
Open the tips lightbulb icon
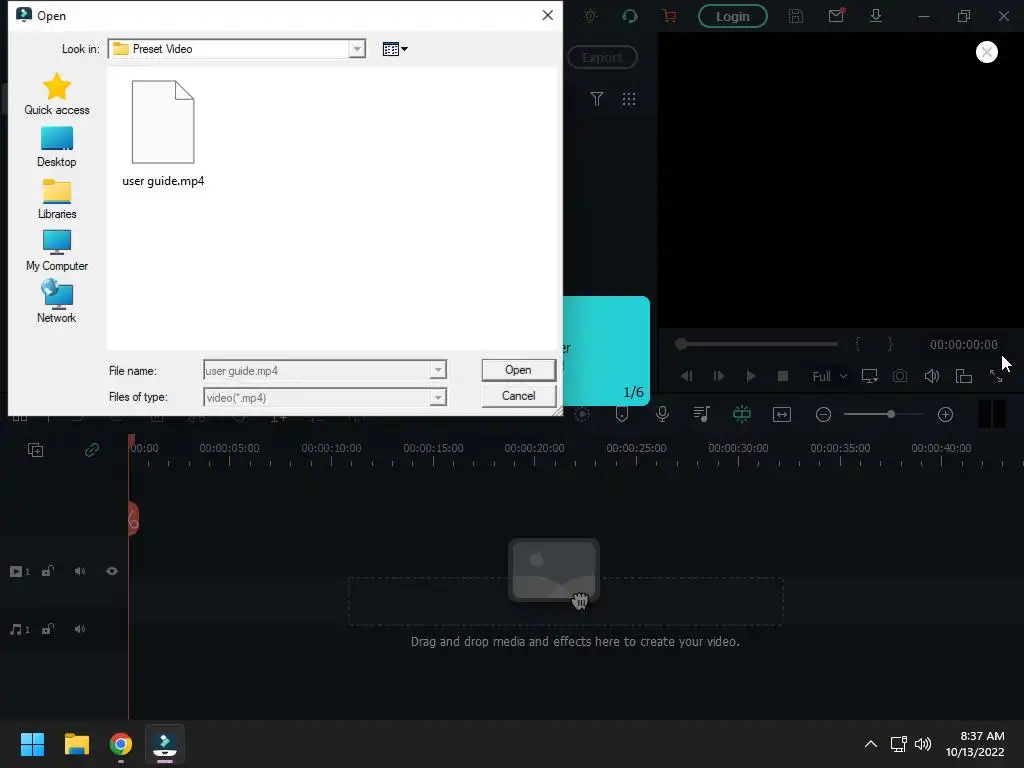coord(590,16)
